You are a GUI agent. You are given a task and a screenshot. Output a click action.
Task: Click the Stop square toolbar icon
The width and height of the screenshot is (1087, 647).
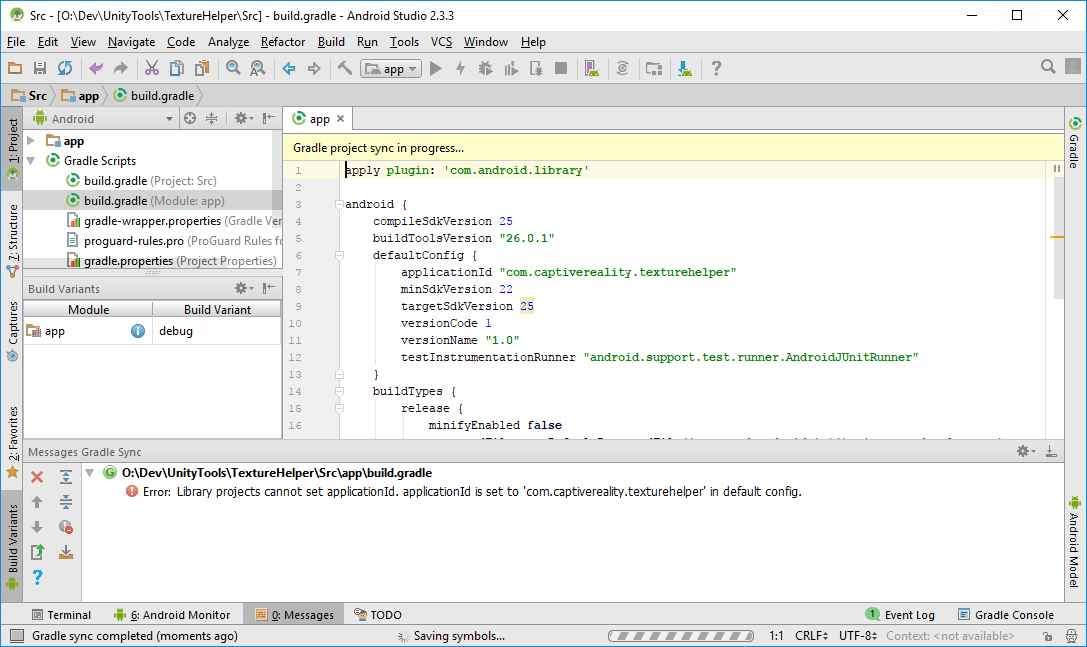[x=561, y=68]
